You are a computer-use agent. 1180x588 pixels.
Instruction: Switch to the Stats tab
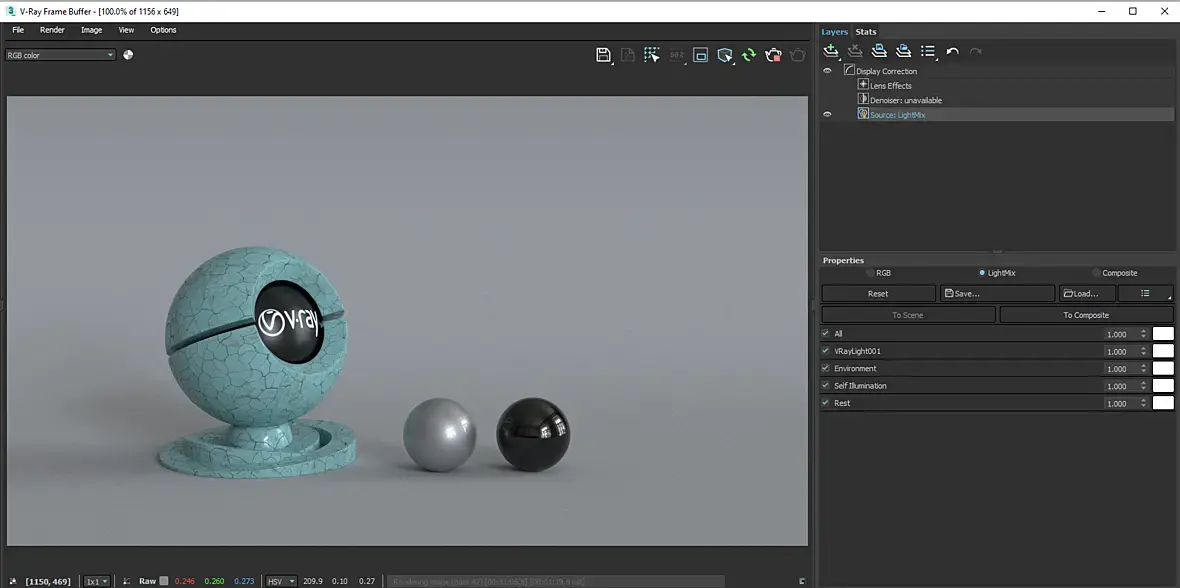(865, 32)
